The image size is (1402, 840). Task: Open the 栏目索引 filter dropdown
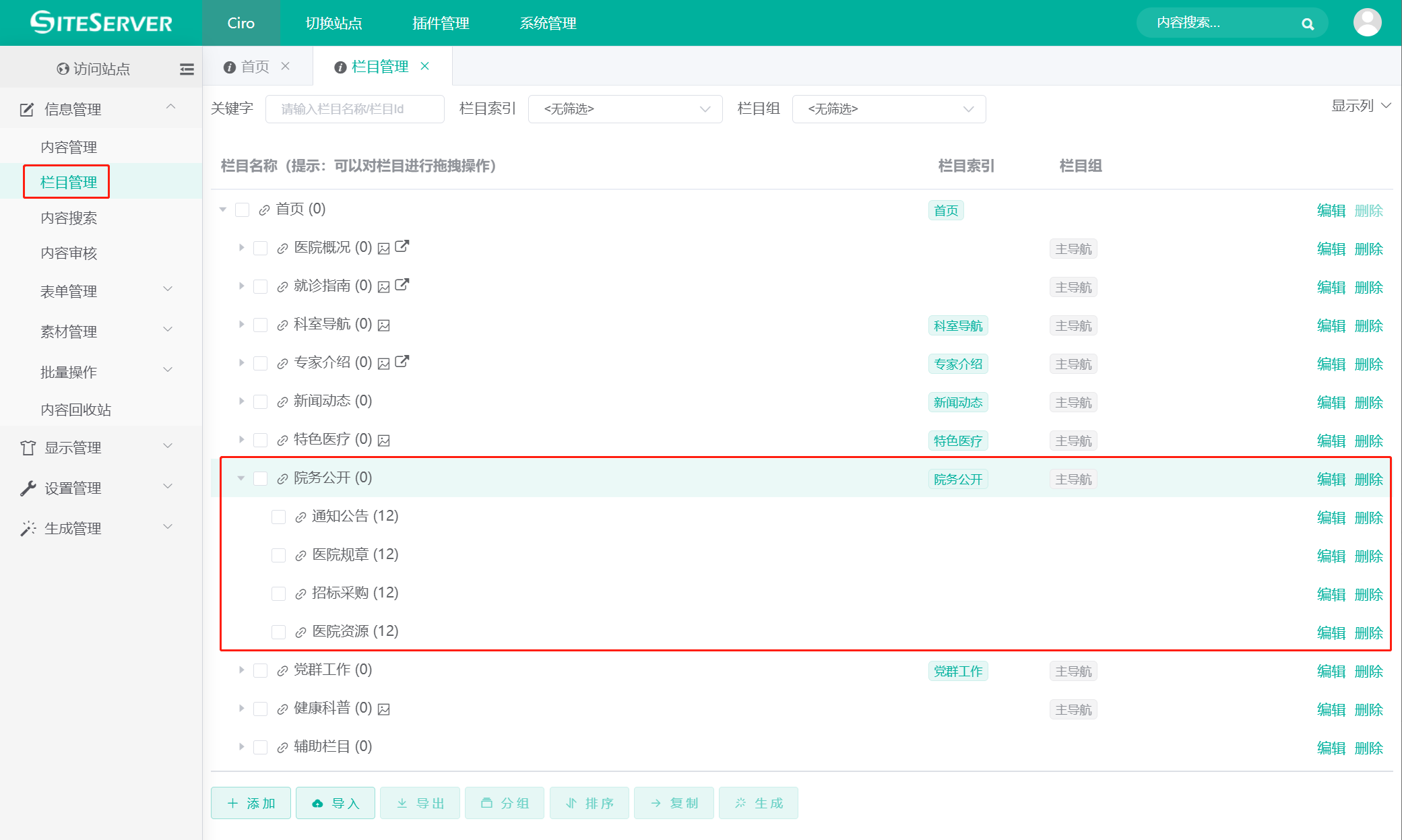click(x=625, y=108)
